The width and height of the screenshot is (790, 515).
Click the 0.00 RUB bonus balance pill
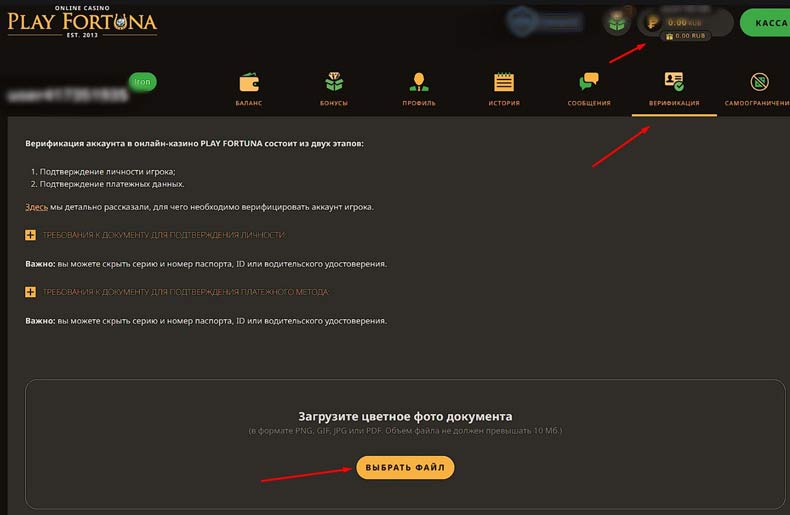click(685, 36)
